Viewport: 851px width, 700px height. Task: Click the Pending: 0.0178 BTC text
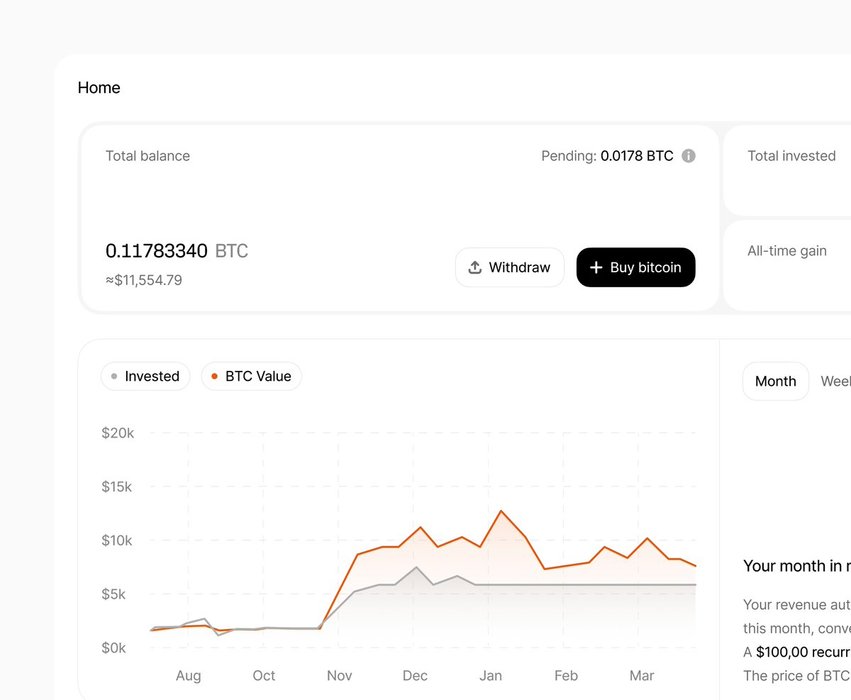[607, 156]
